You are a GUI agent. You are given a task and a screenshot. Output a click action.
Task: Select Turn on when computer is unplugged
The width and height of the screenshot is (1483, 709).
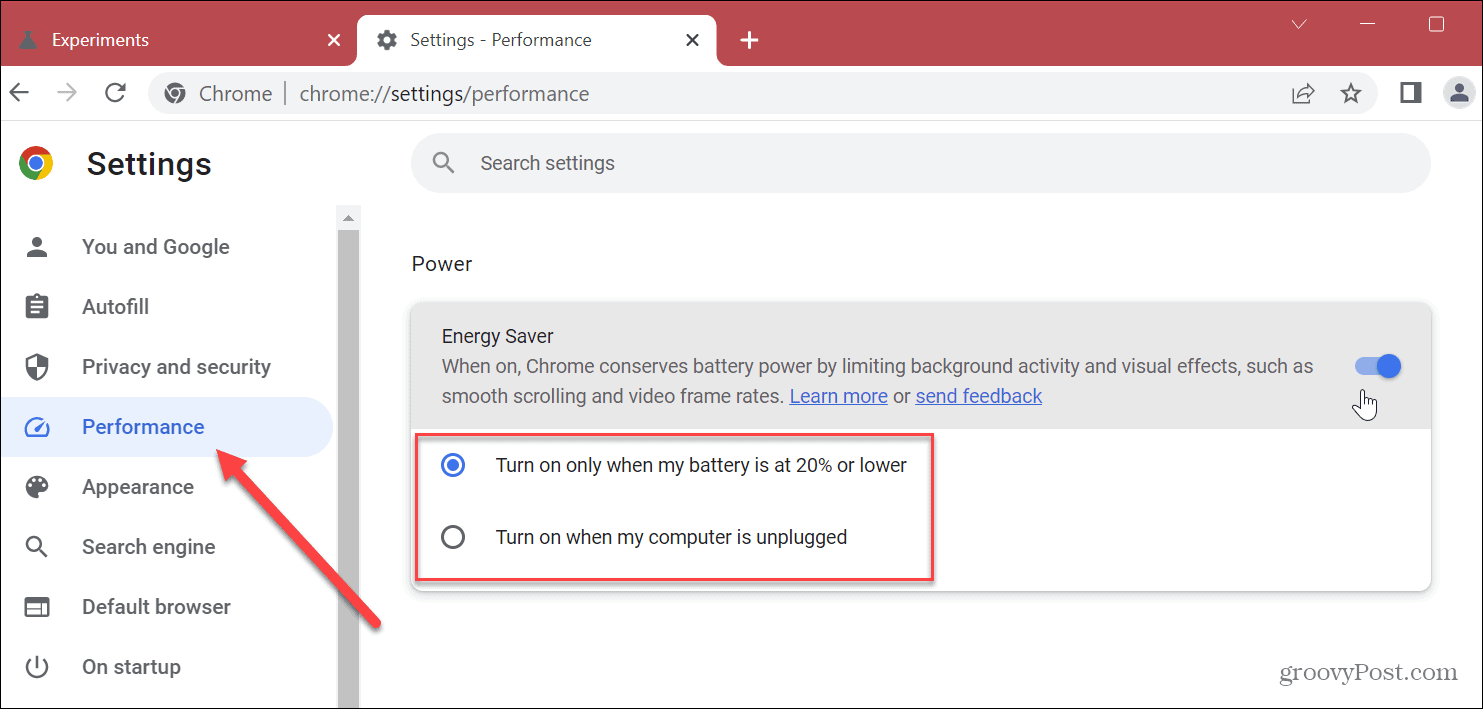(453, 537)
